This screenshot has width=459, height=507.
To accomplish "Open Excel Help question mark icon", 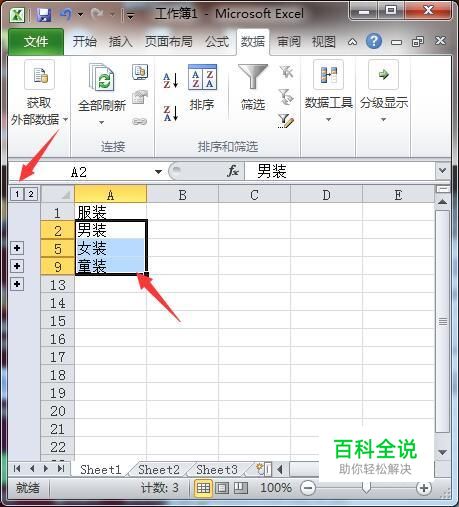I will tap(374, 41).
